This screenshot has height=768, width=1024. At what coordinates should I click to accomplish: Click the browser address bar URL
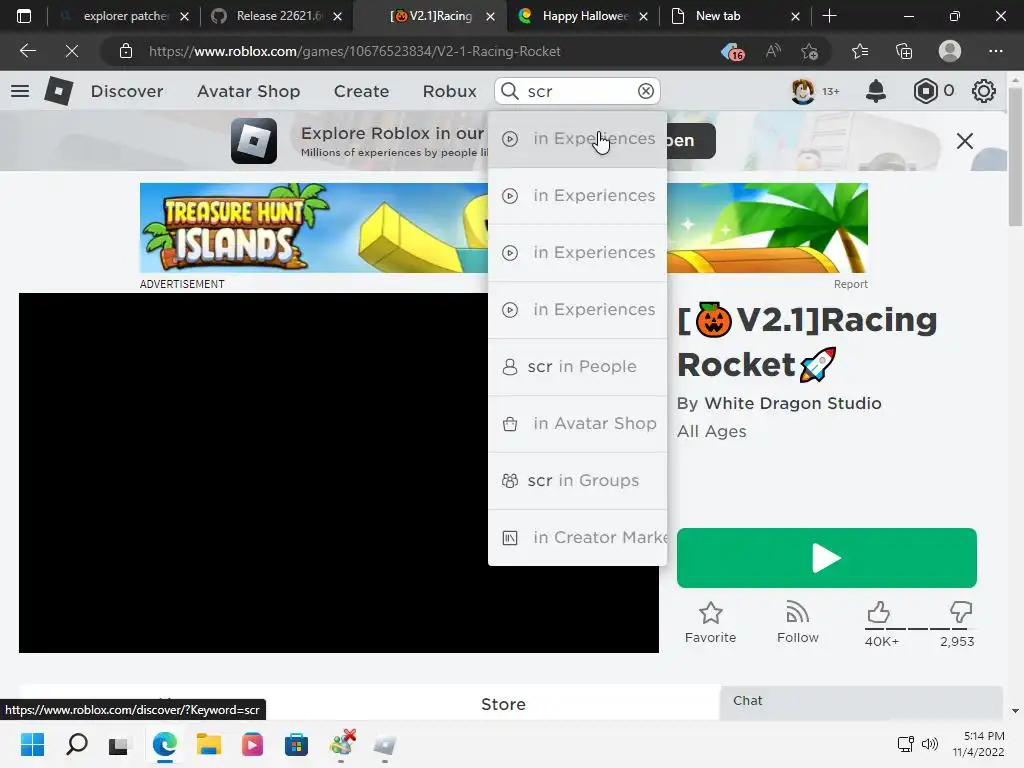point(355,51)
